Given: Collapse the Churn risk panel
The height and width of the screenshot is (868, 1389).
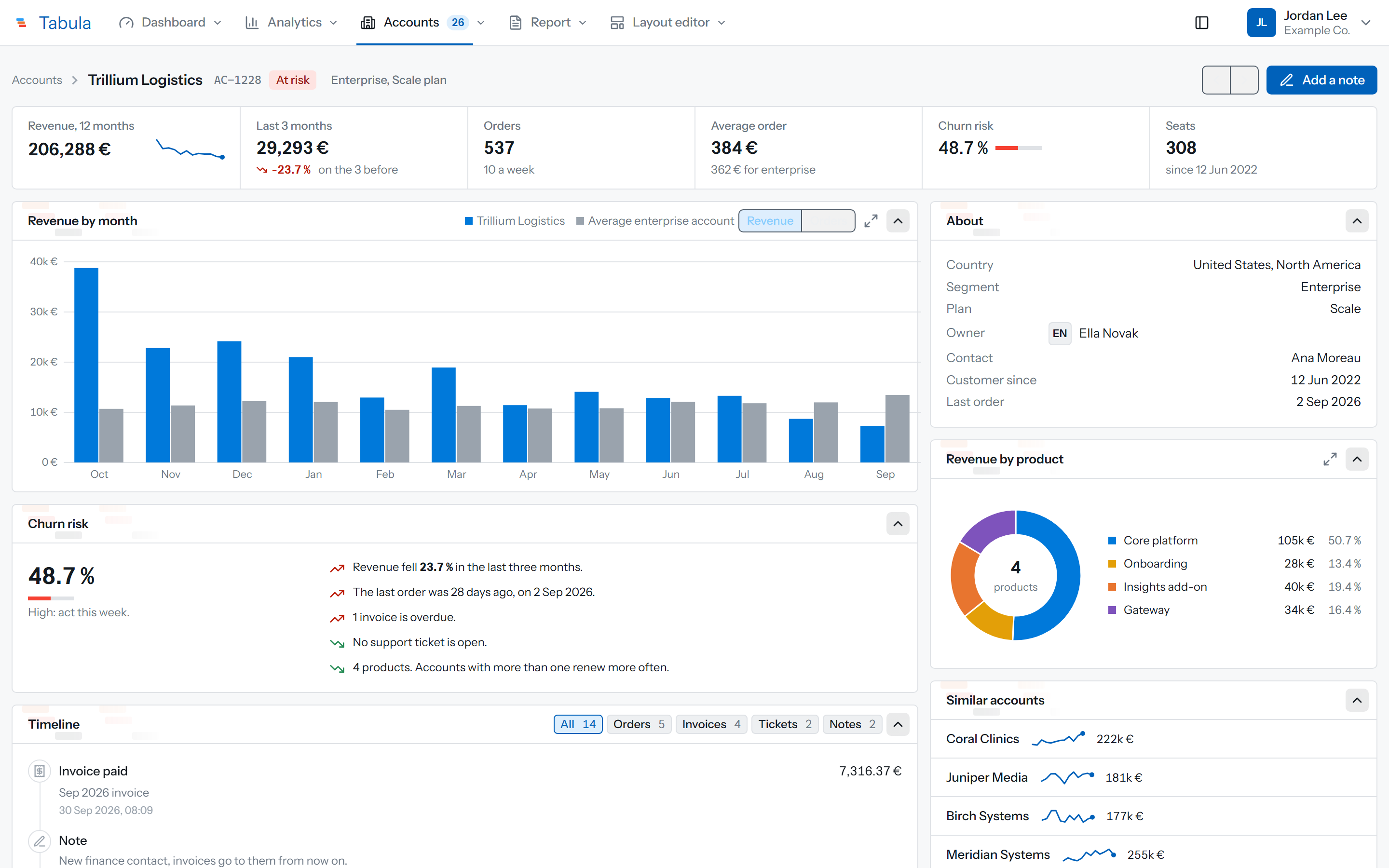Looking at the screenshot, I should point(898,524).
